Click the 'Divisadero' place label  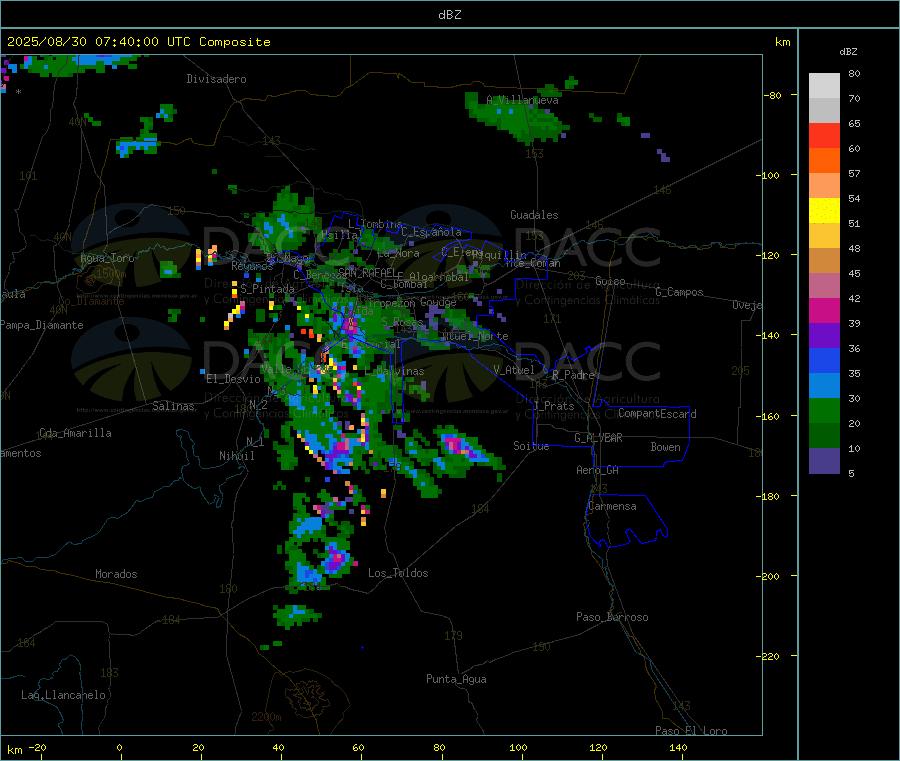216,79
